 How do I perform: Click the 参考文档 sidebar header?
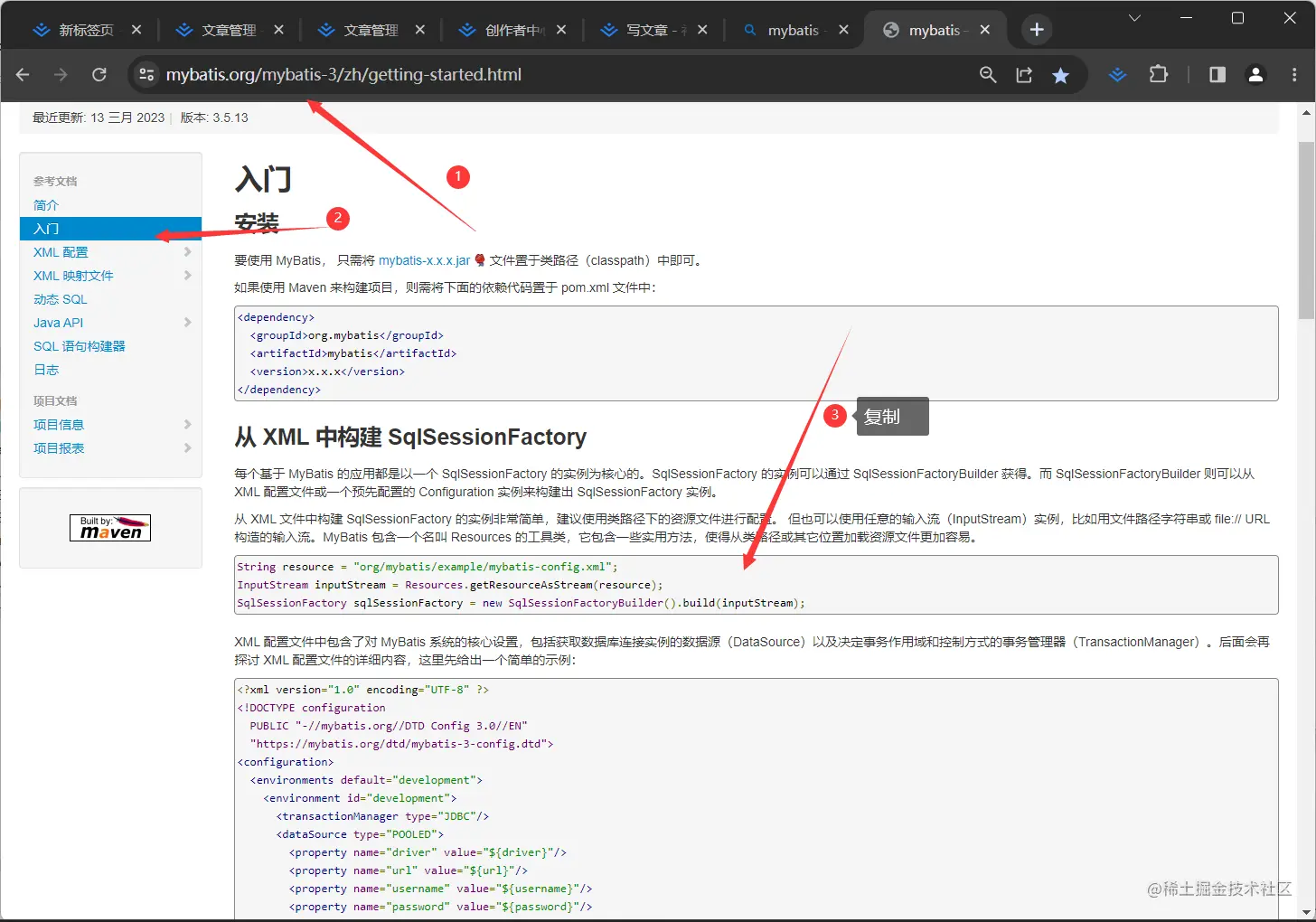click(55, 182)
